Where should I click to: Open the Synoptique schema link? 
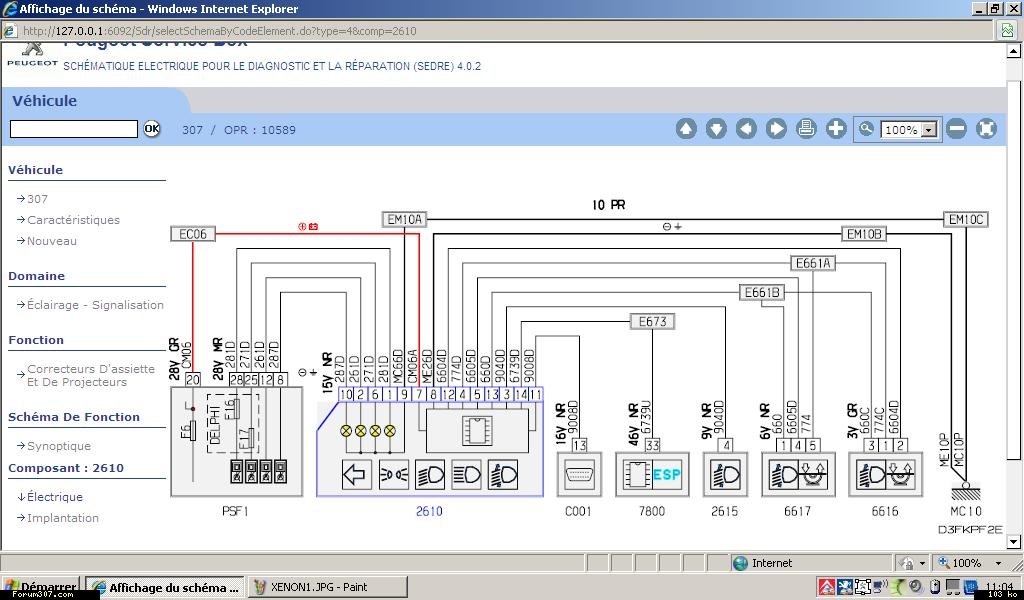59,446
